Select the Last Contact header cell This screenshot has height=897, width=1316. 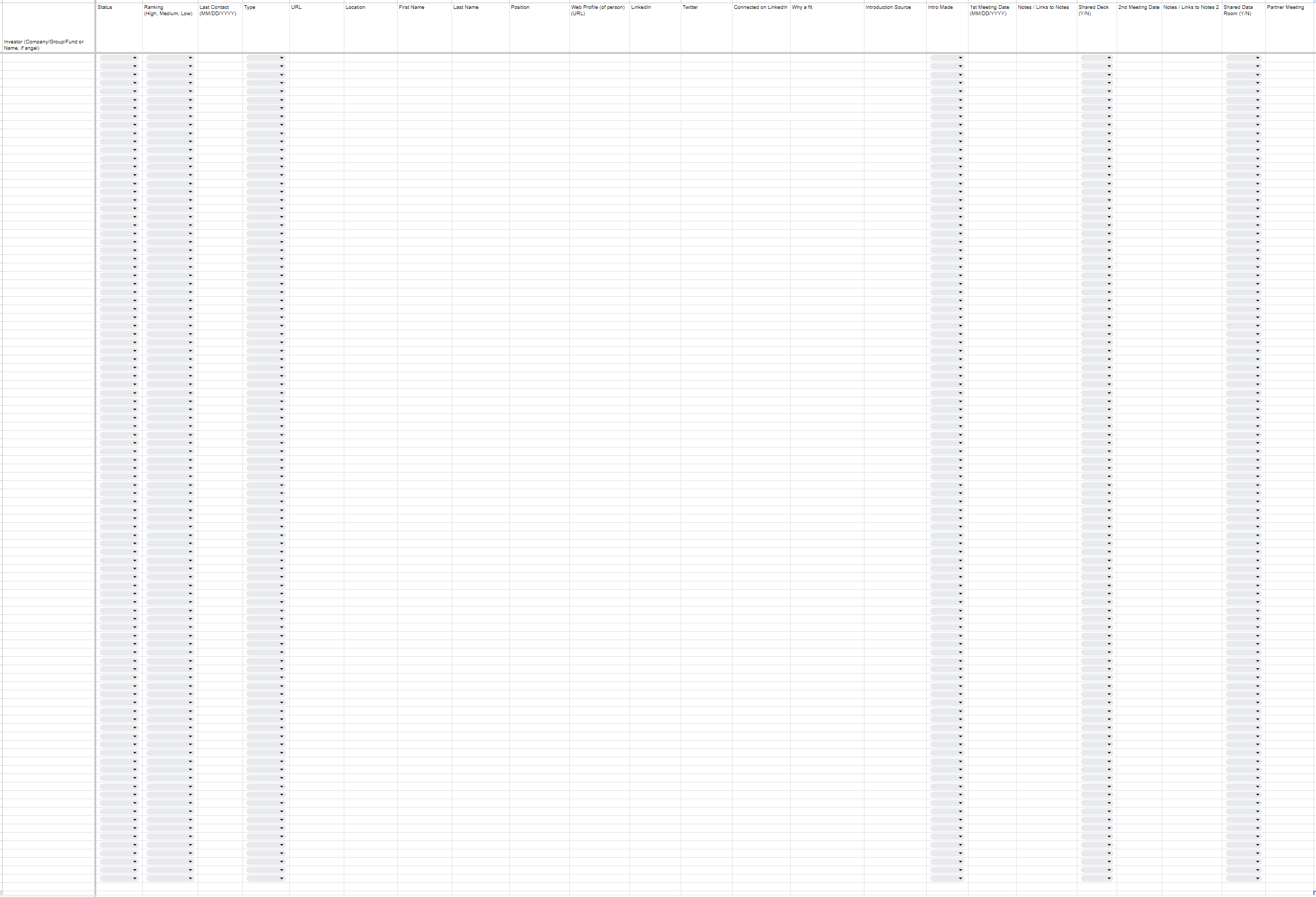(220, 28)
